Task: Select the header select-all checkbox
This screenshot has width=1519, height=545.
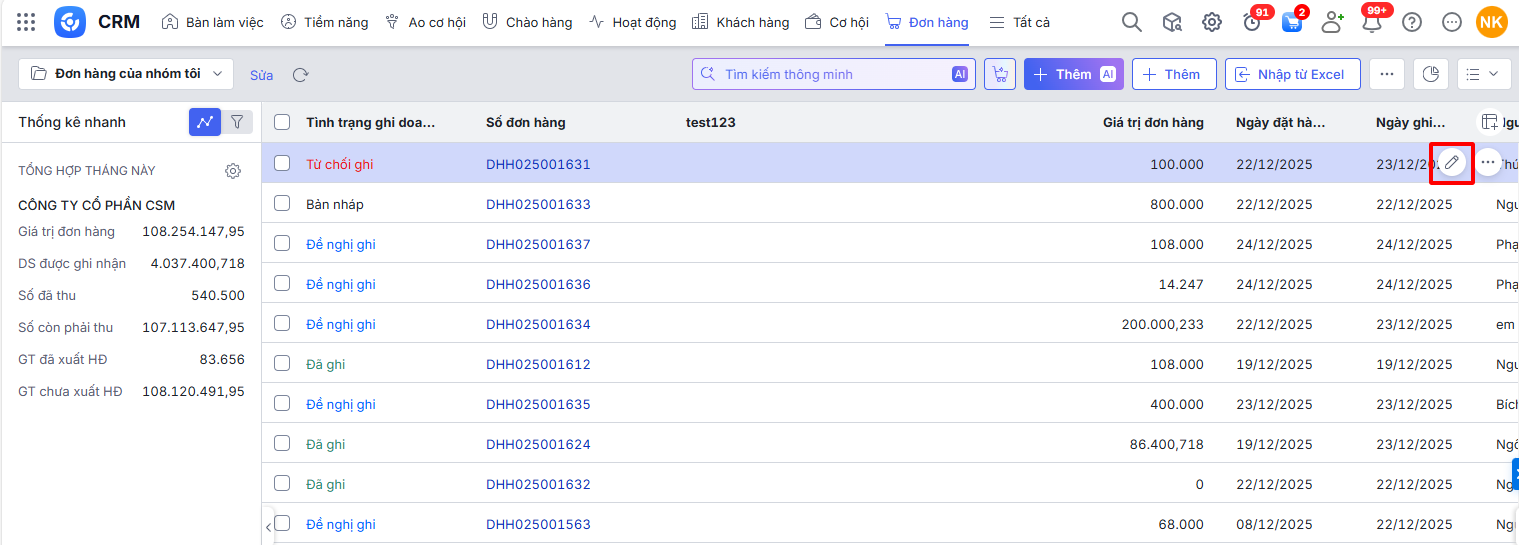Action: [282, 122]
